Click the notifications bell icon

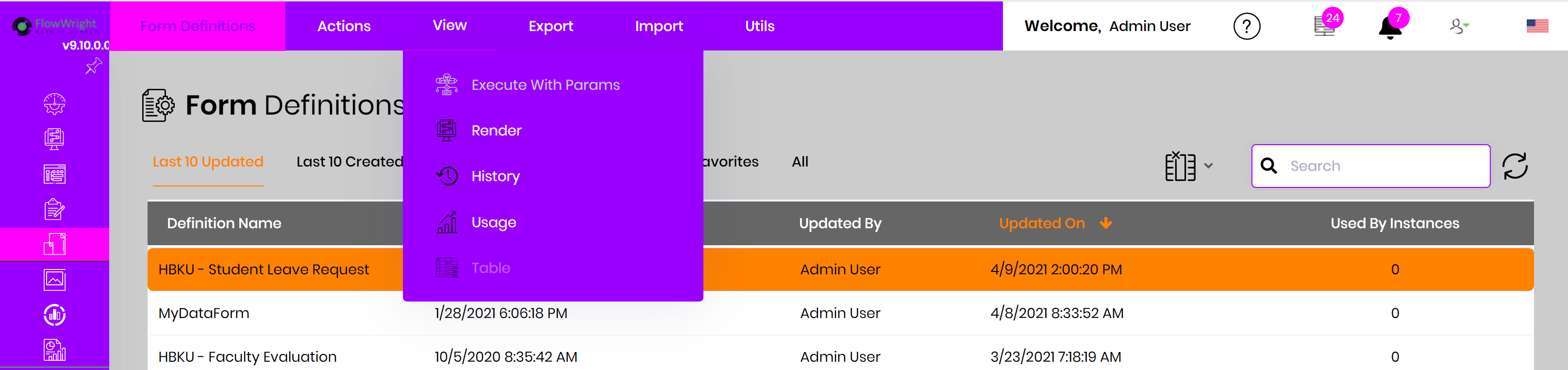click(x=1391, y=28)
